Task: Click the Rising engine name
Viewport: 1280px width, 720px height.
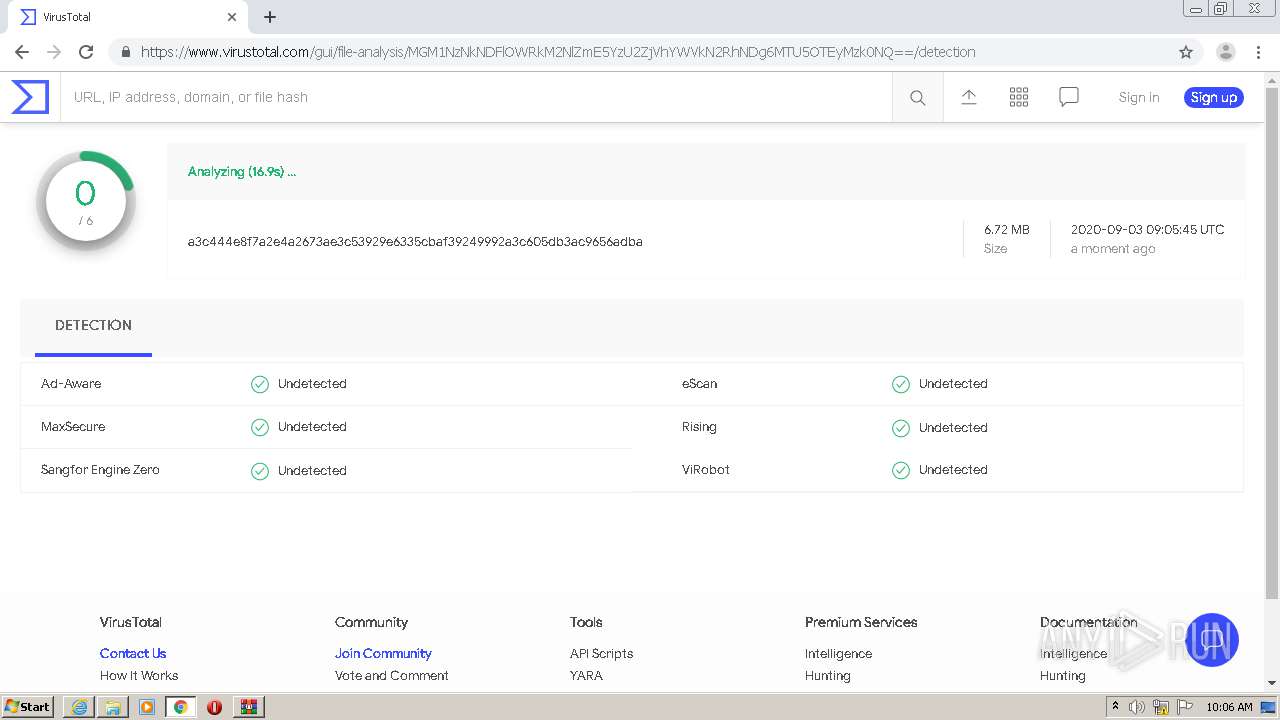Action: [x=699, y=427]
